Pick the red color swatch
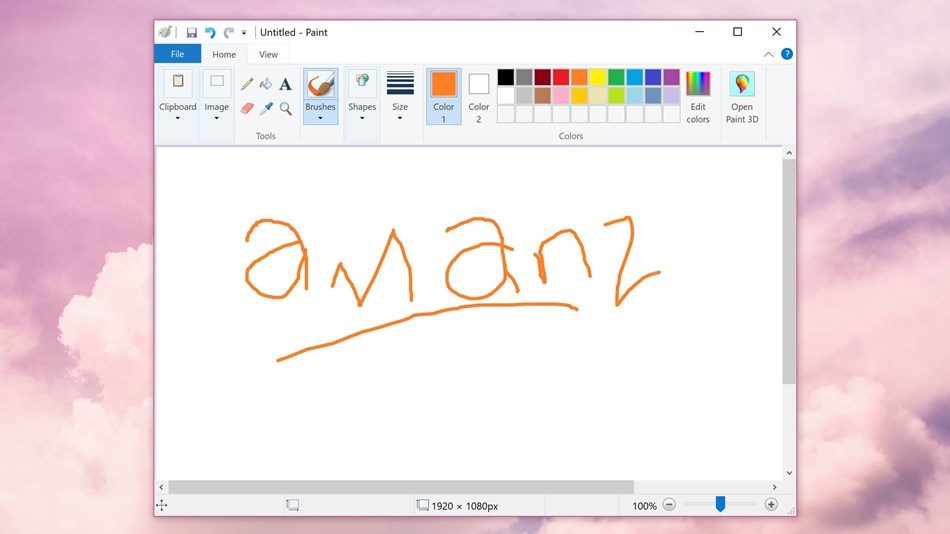 [x=561, y=77]
